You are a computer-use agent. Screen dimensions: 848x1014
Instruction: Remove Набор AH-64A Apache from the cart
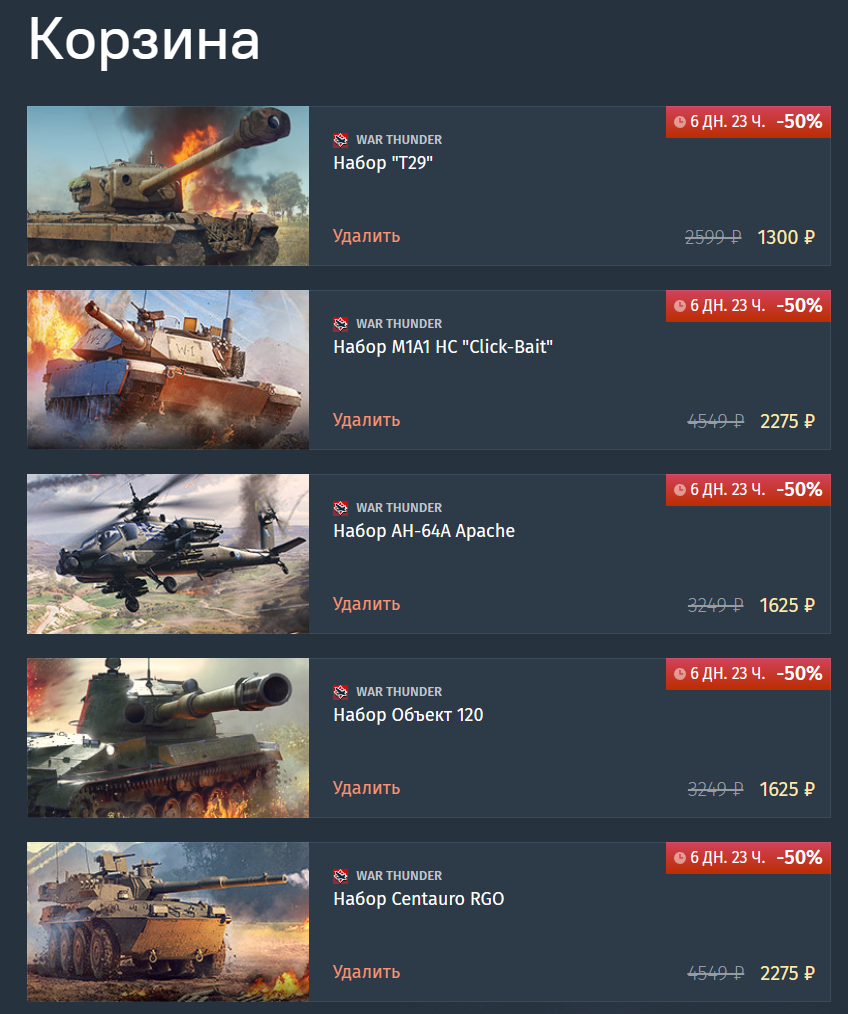point(367,604)
